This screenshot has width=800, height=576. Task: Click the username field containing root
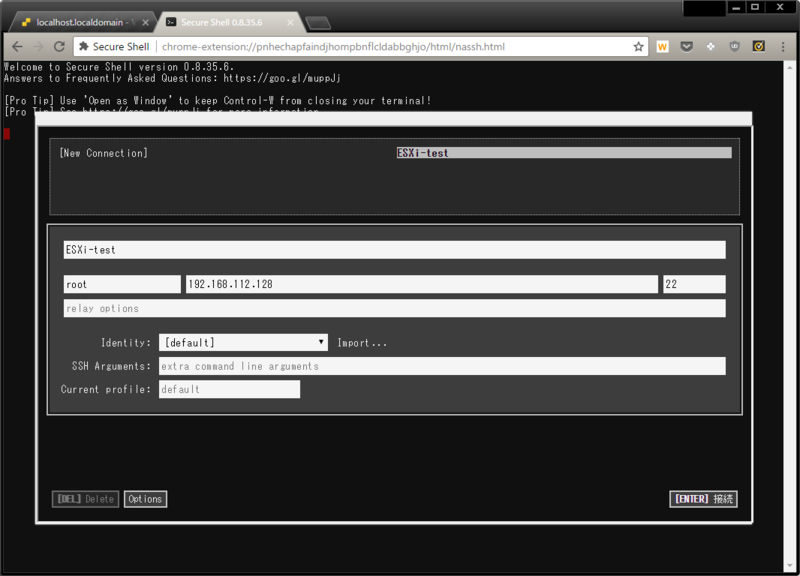point(122,284)
